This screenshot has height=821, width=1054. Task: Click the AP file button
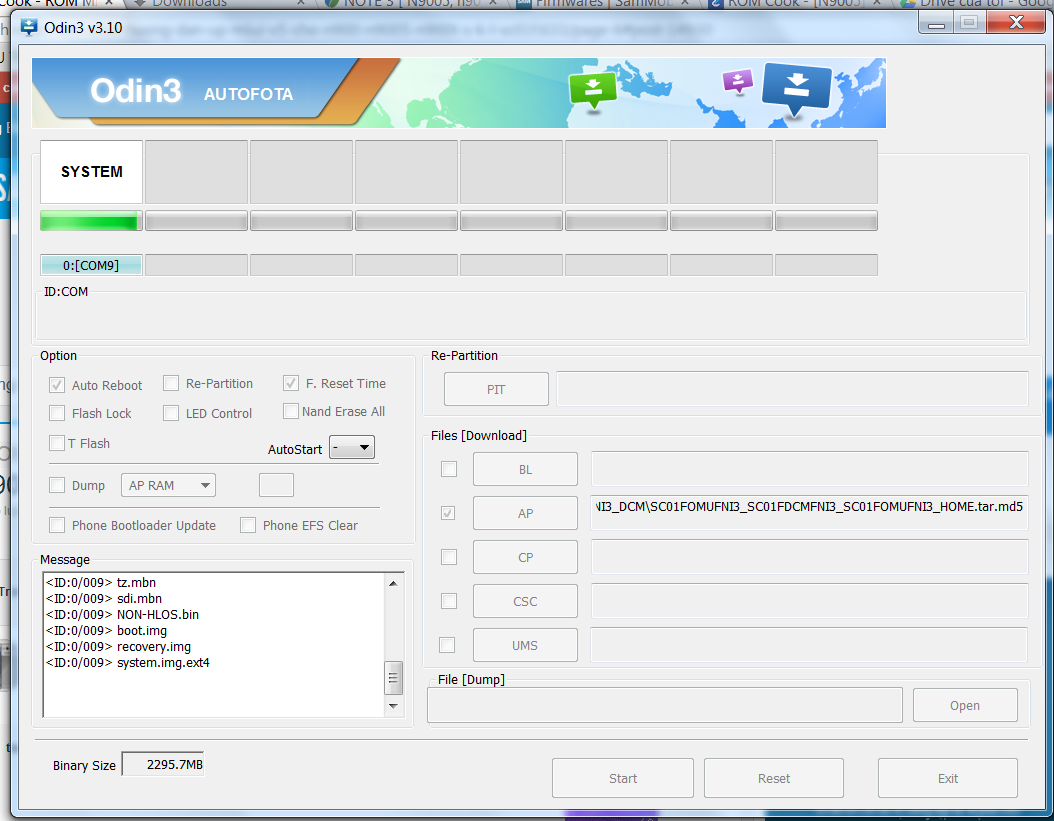coord(525,513)
